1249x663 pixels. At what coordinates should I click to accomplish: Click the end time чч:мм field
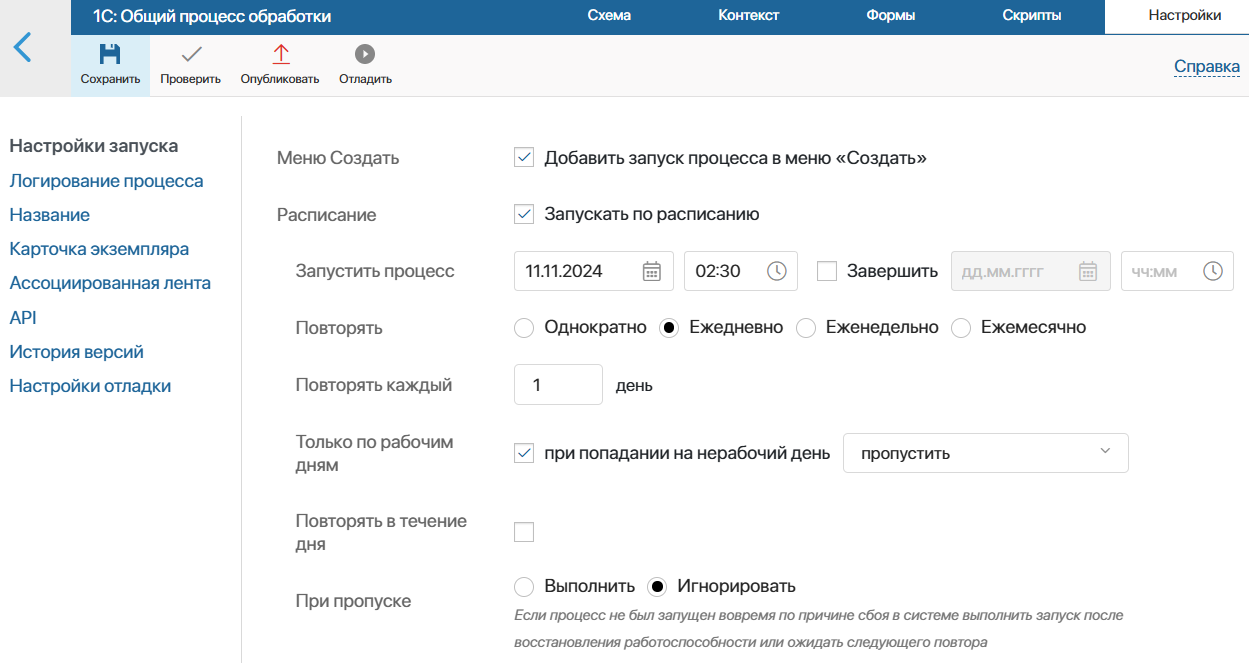[x=1177, y=271]
